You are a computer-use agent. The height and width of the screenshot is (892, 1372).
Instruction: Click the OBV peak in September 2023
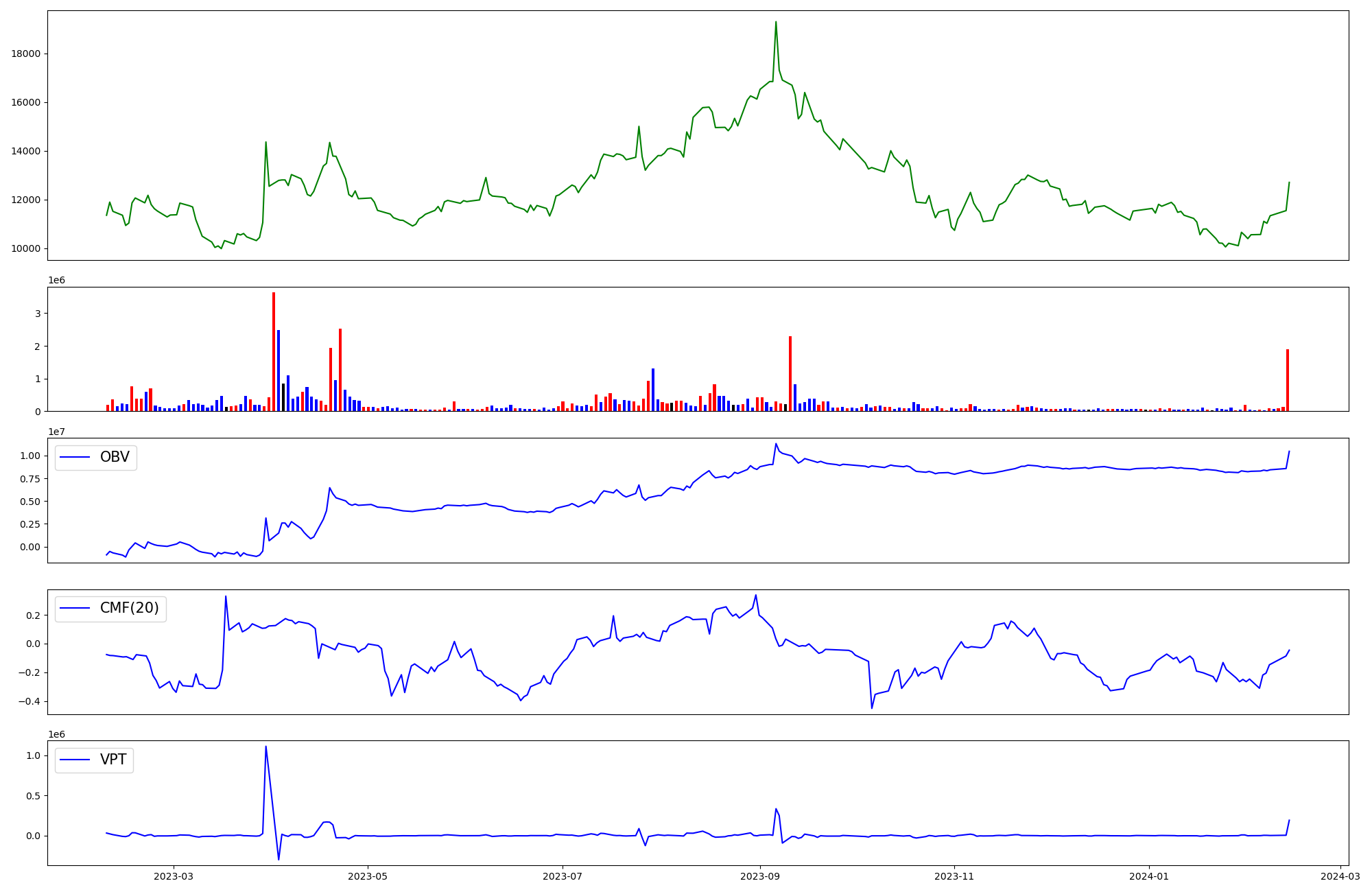(x=776, y=444)
